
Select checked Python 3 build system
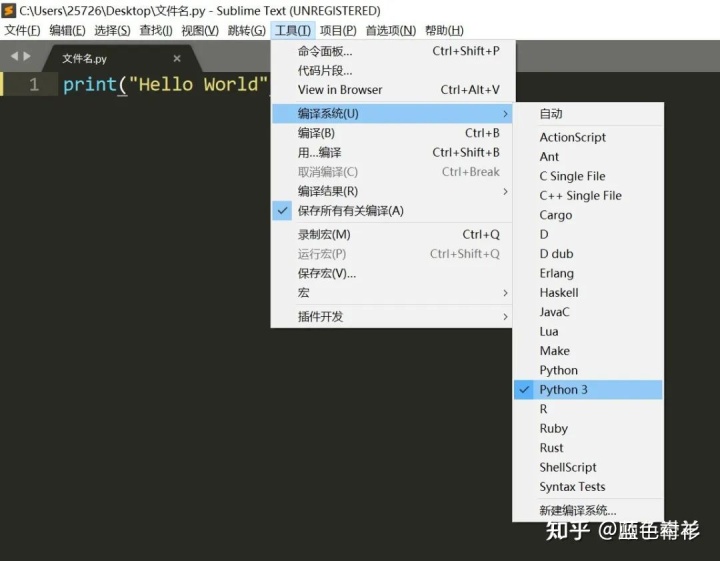(588, 389)
